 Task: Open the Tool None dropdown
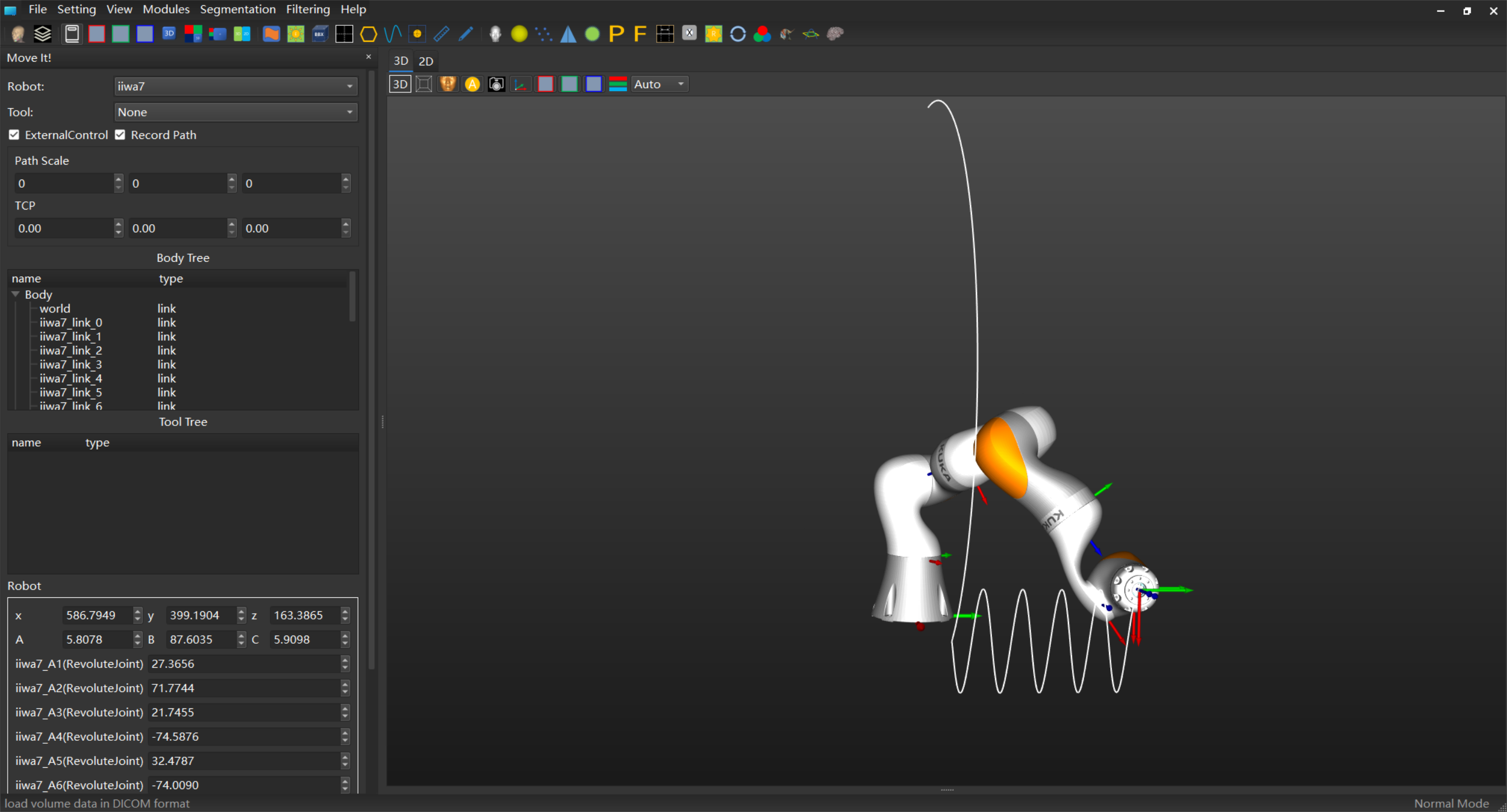click(235, 112)
